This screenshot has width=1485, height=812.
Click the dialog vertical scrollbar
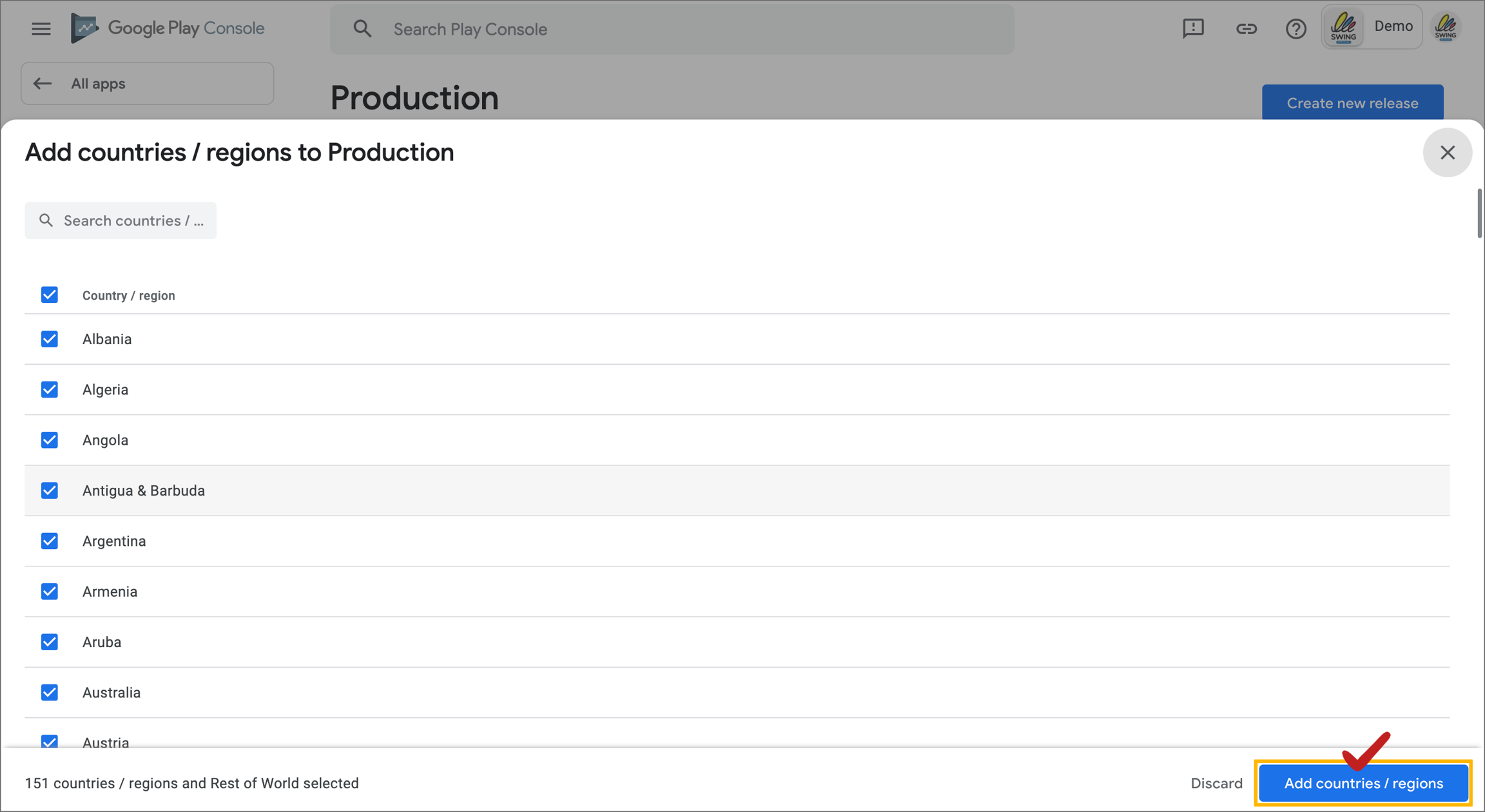coord(1479,214)
